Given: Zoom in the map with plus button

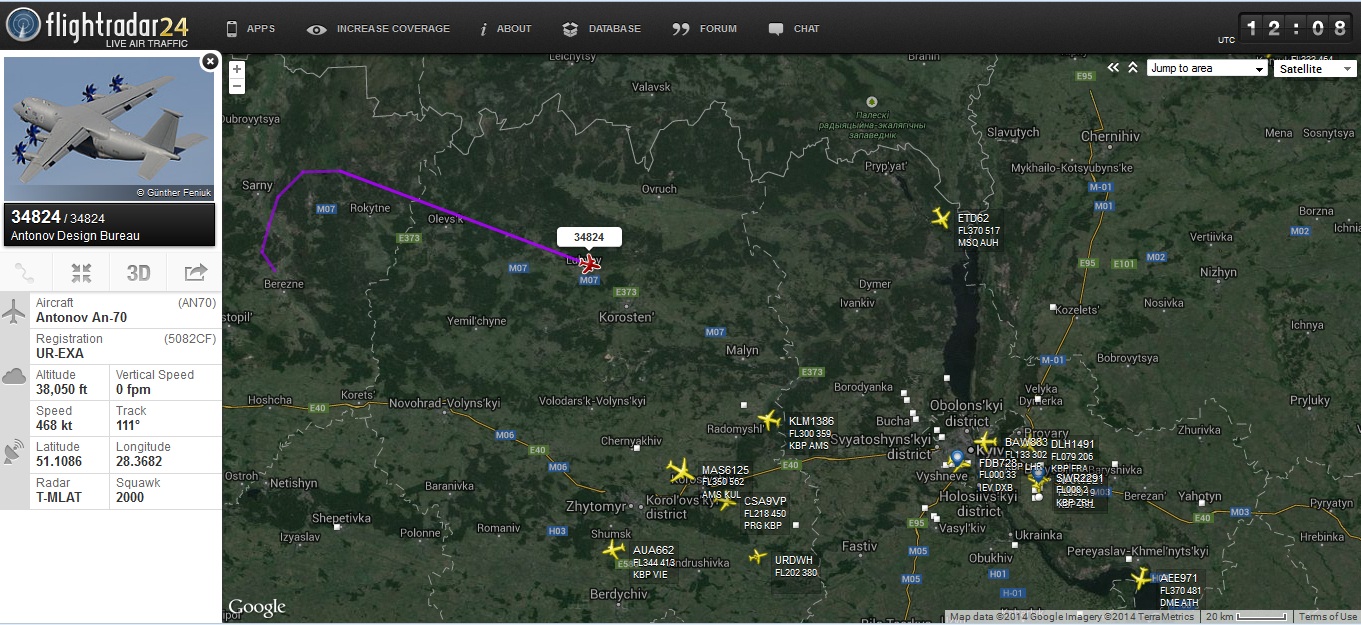Looking at the screenshot, I should pyautogui.click(x=237, y=70).
